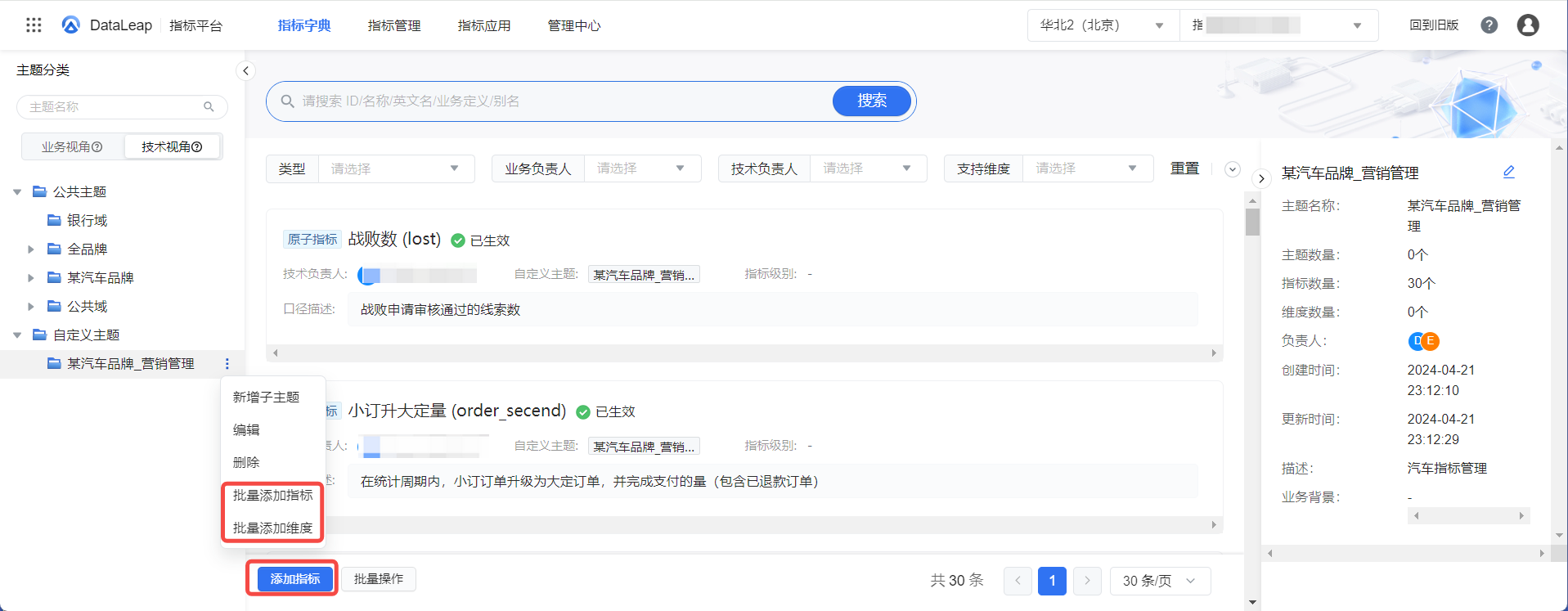
Task: Collapse the 自定义主题 tree node
Action: (17, 335)
